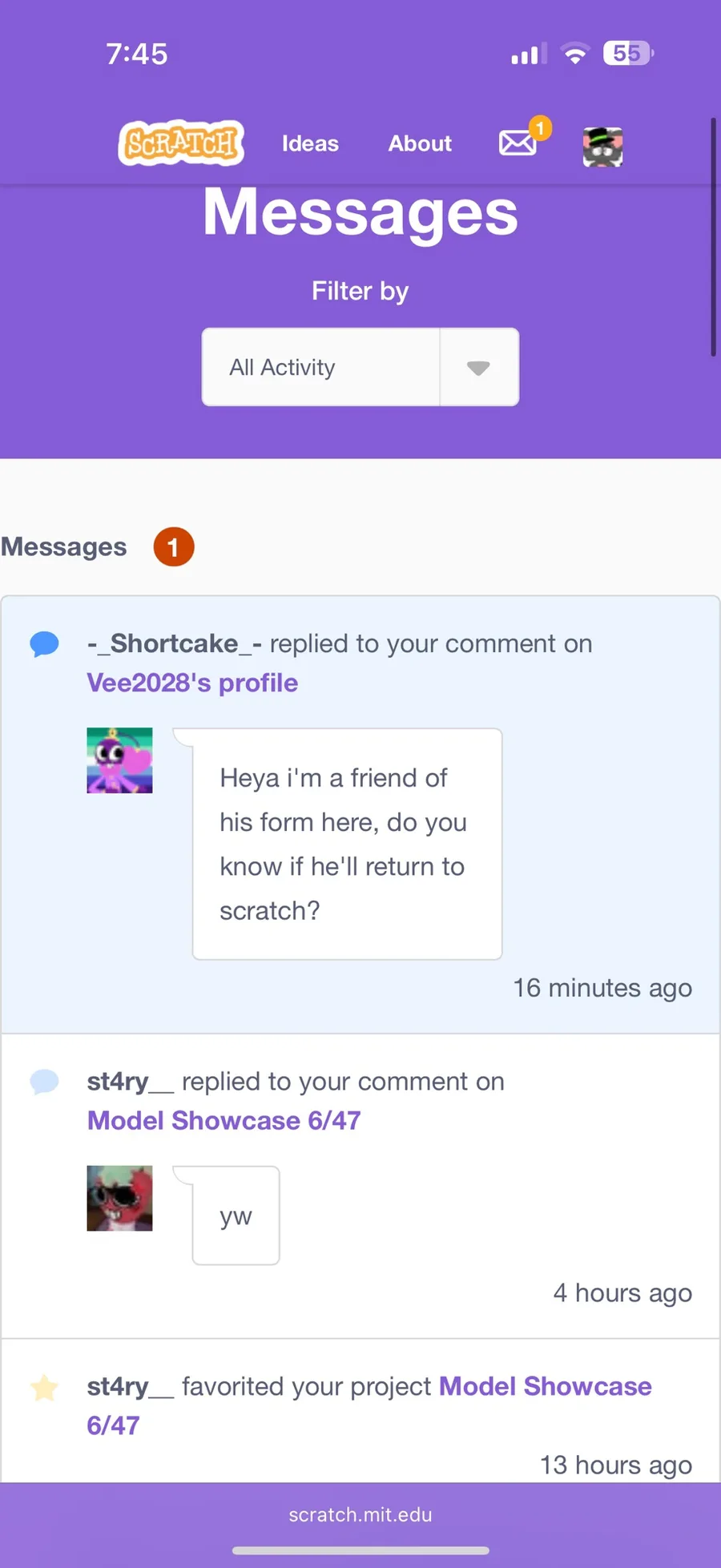This screenshot has width=721, height=1568.
Task: Open the Scratch logo home link
Action: coord(181,143)
